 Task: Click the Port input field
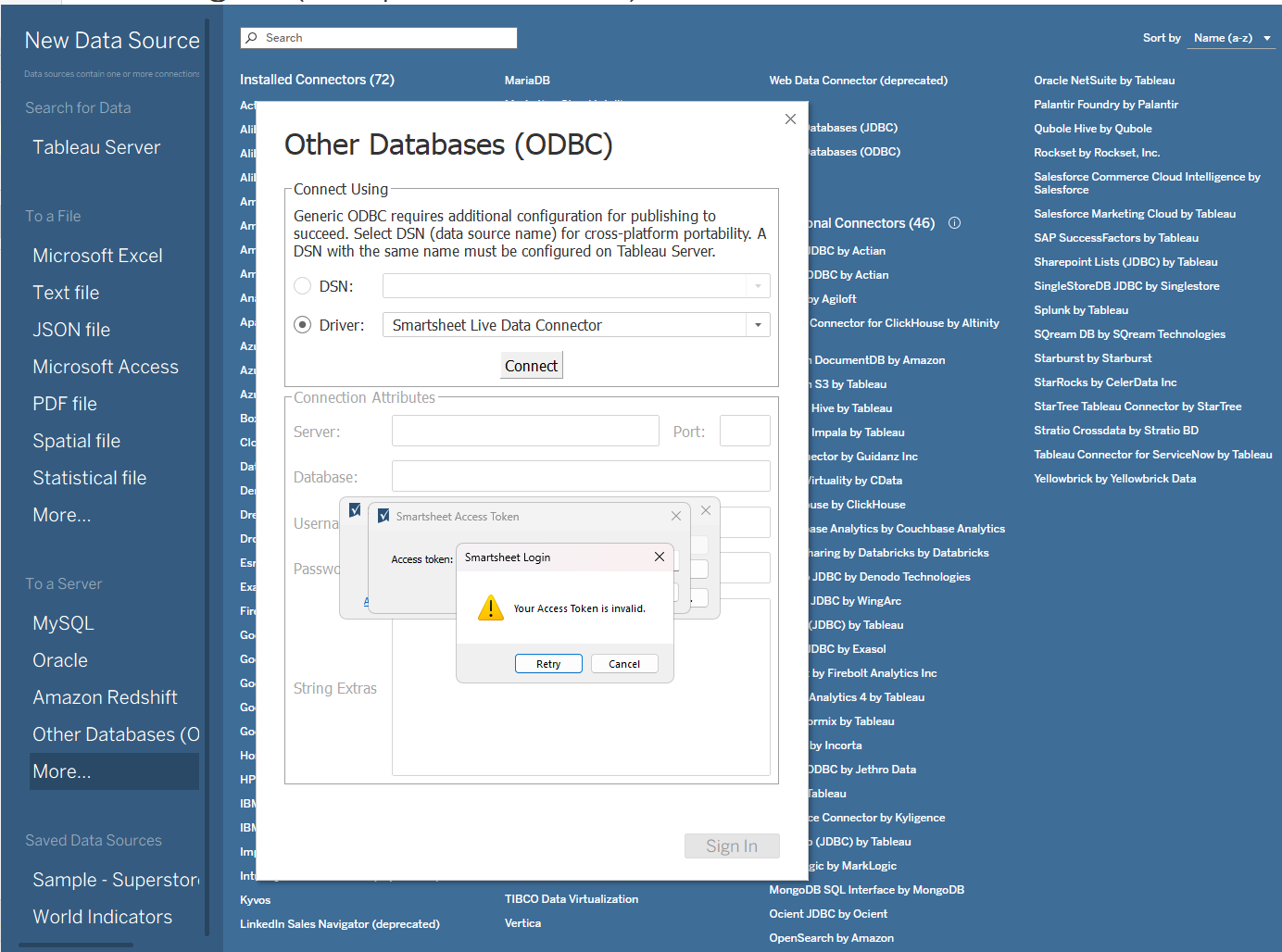tap(745, 432)
